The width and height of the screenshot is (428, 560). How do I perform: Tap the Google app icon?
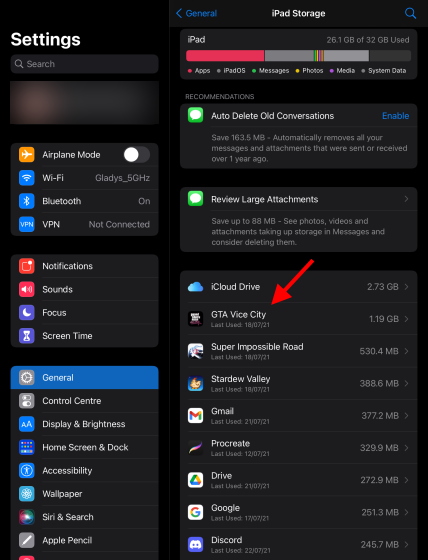[x=195, y=512]
